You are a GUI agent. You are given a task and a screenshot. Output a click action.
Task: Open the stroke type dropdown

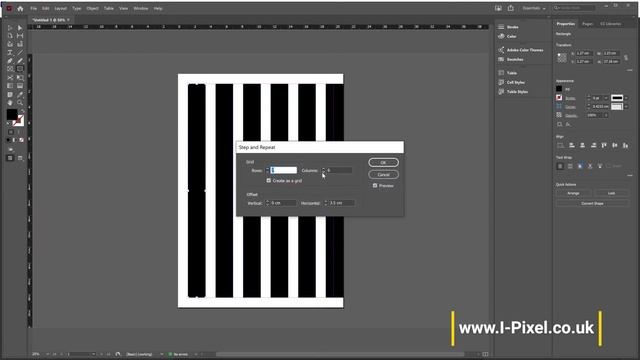pos(626,98)
